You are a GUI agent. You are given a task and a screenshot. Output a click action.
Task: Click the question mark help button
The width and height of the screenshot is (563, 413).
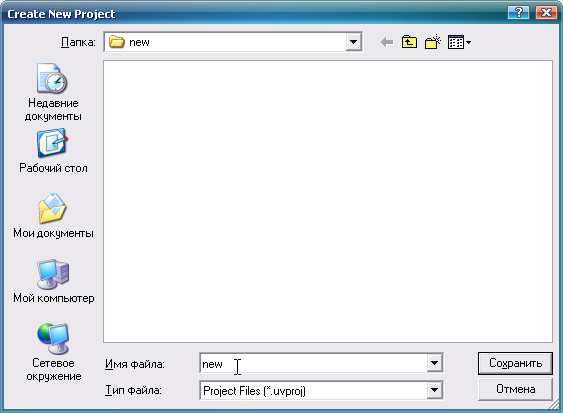coord(518,13)
